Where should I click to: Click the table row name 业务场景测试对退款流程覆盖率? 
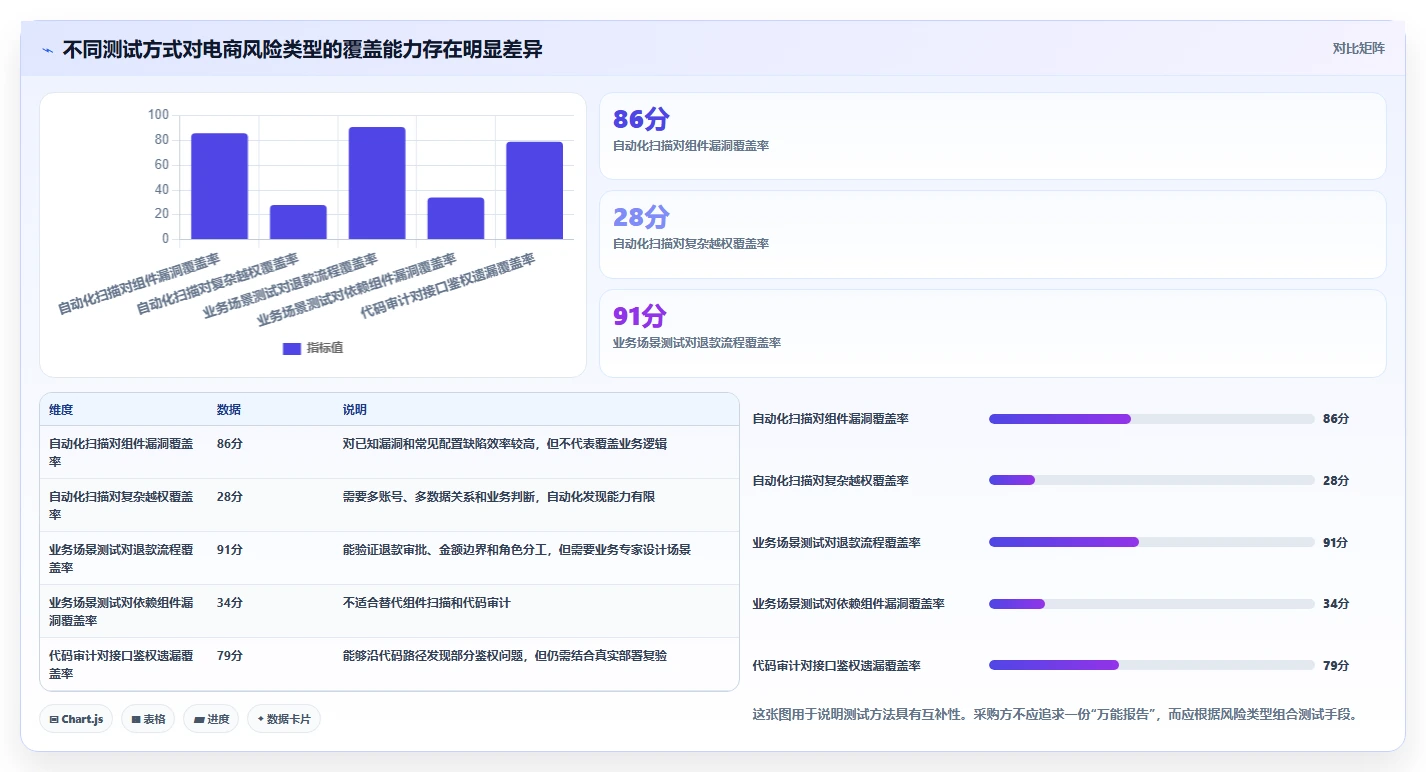click(x=121, y=559)
